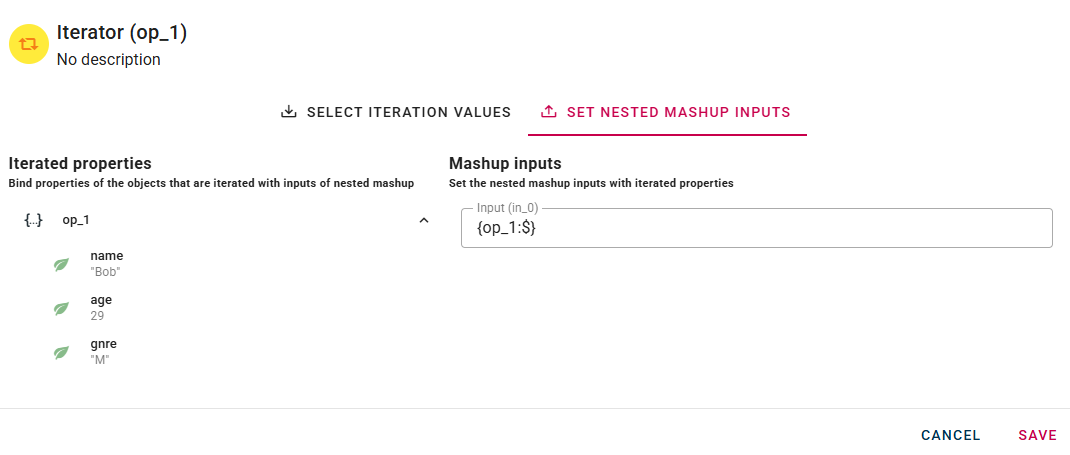Click the yellow Iterator loop icon
The width and height of the screenshot is (1070, 455).
(x=29, y=44)
